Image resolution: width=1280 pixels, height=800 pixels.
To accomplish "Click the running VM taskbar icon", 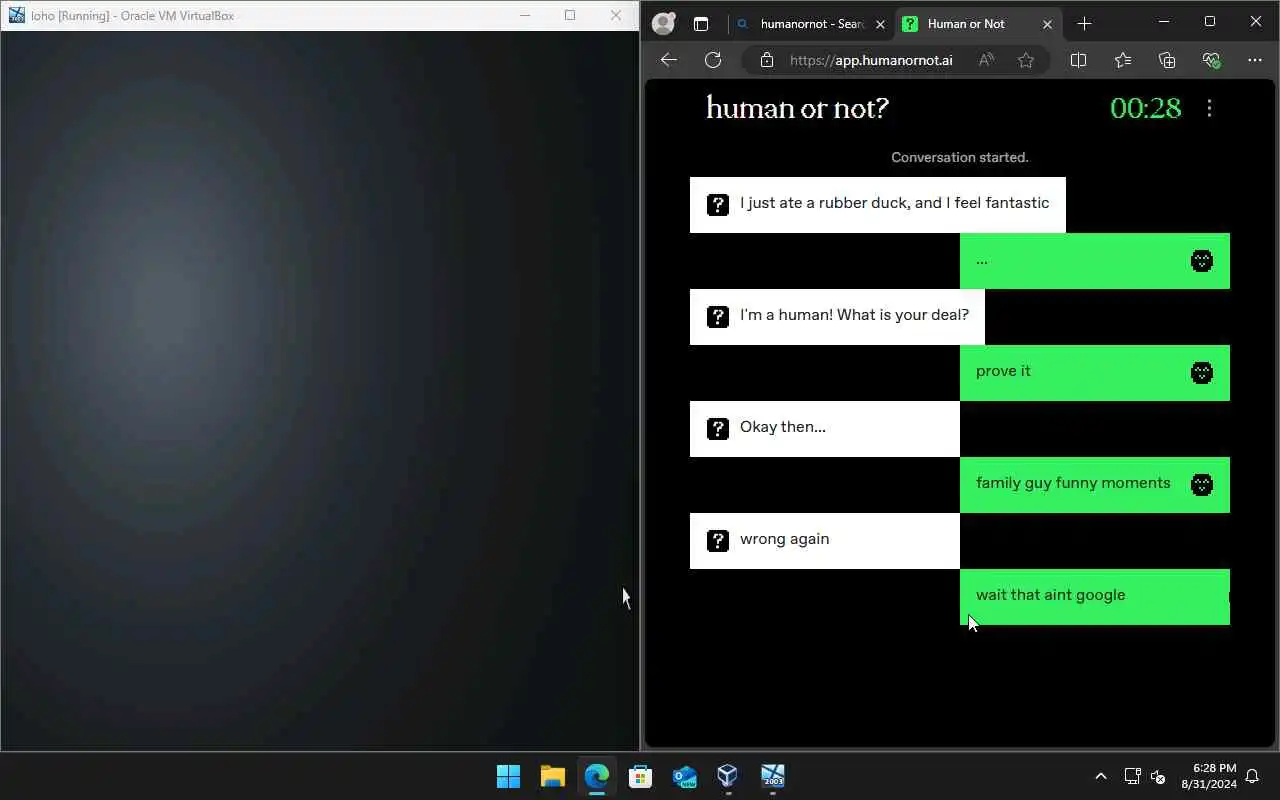I will click(x=773, y=776).
